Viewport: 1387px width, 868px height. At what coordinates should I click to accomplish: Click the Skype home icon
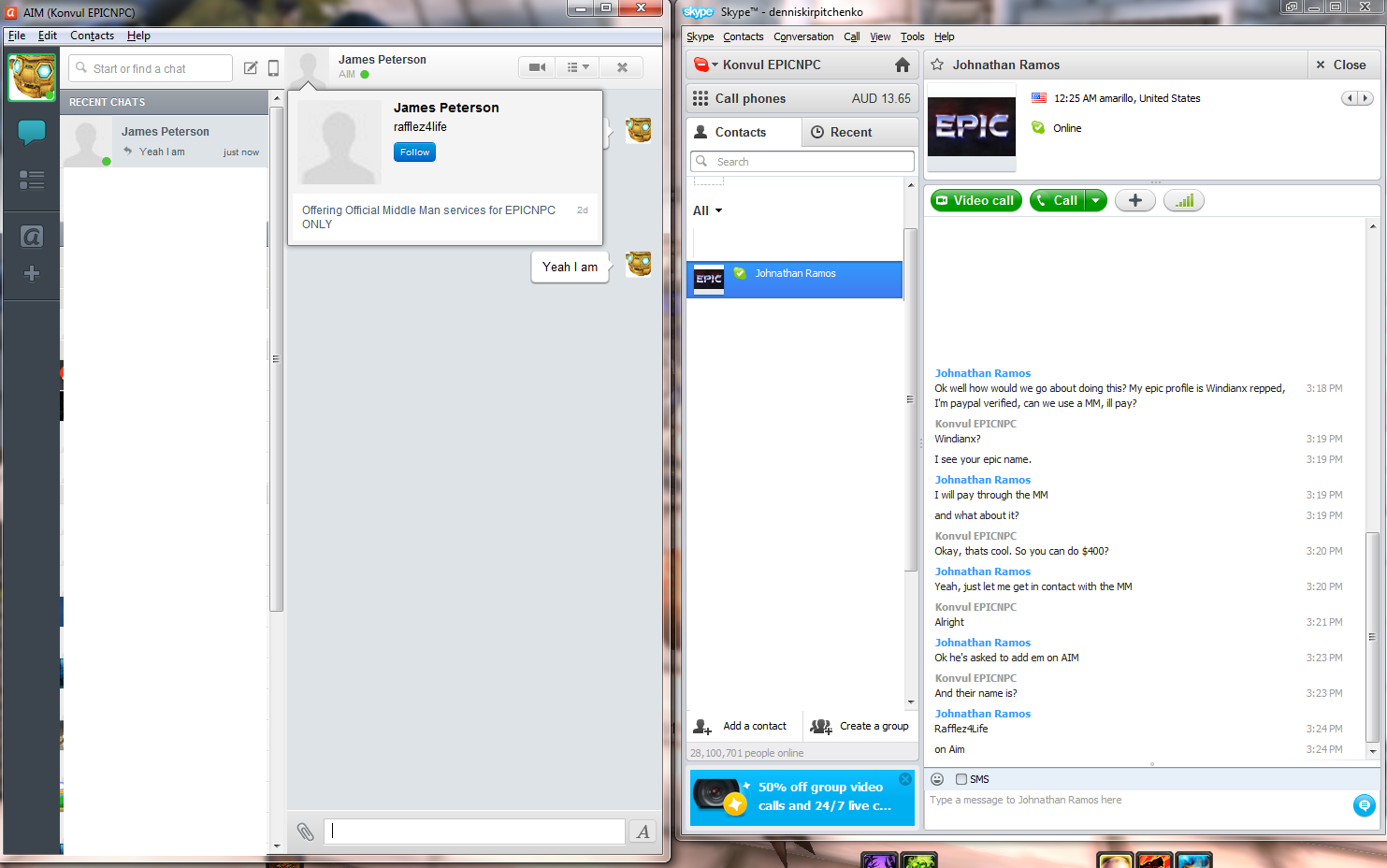[x=902, y=65]
